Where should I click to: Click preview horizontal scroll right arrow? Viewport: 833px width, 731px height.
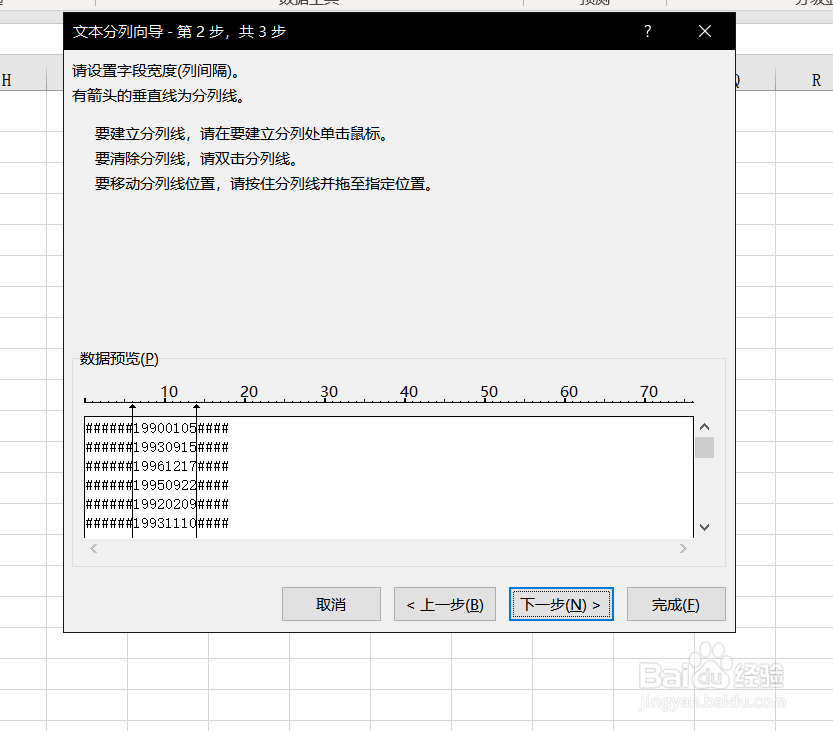(683, 548)
